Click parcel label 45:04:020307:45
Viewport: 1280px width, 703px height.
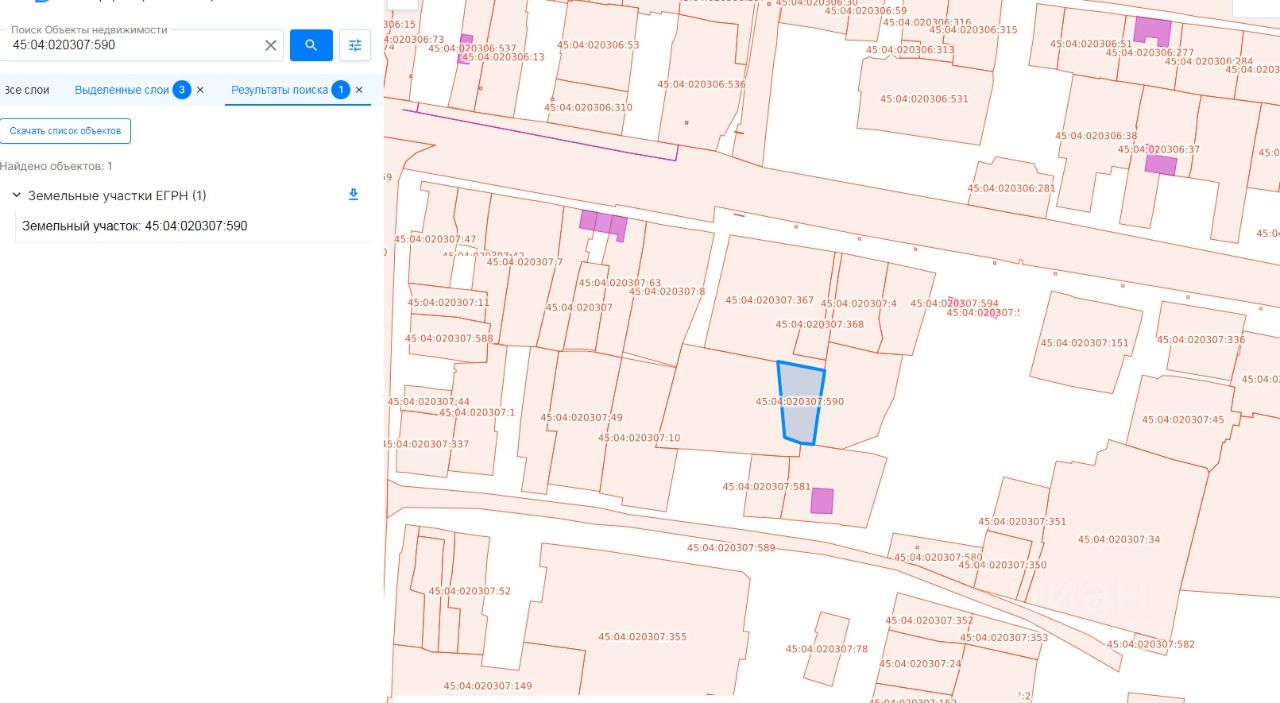point(1183,420)
